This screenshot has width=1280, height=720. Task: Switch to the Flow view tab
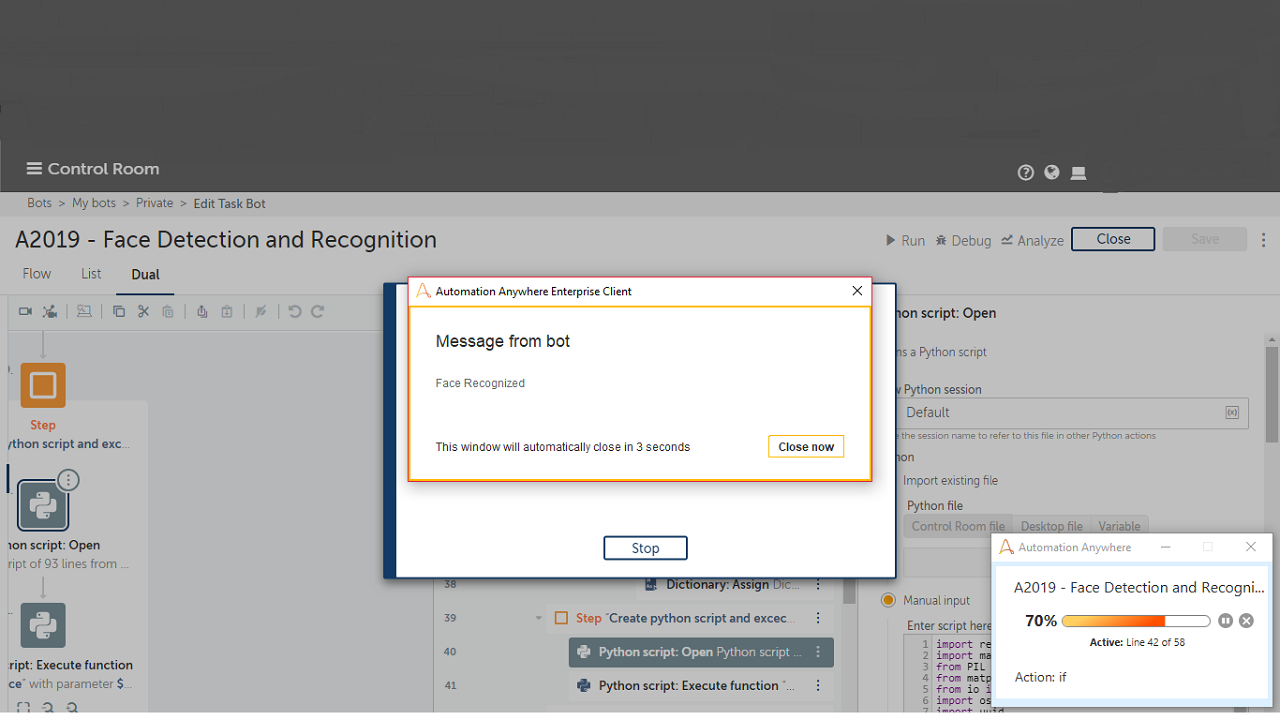(x=37, y=274)
